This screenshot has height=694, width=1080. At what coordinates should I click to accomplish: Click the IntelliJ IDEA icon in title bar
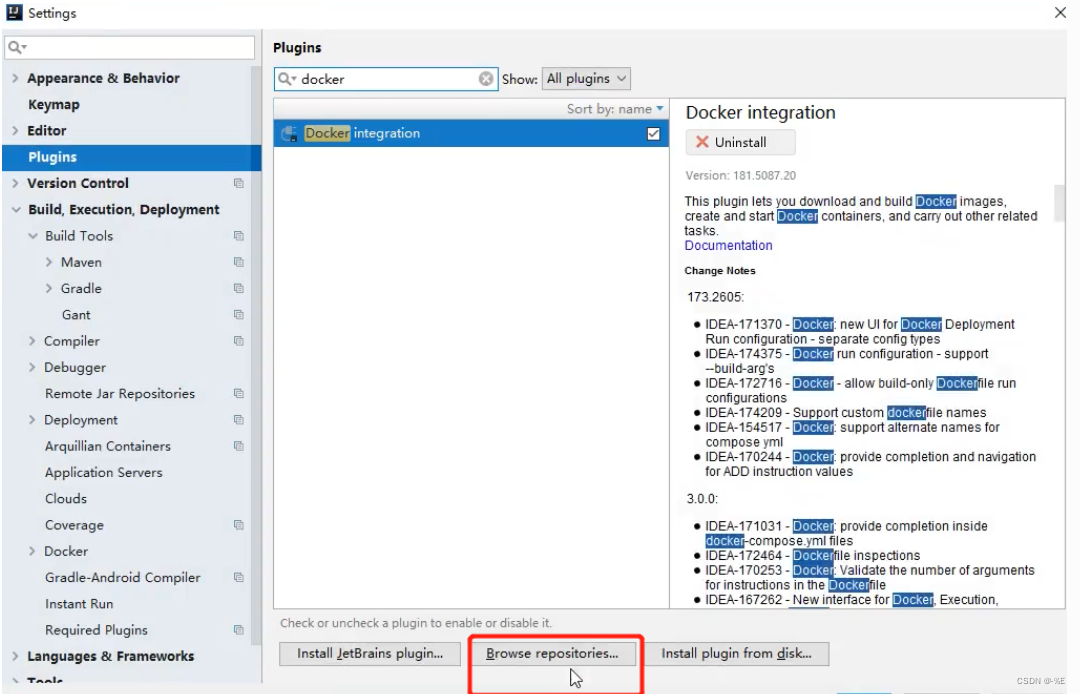[x=14, y=12]
